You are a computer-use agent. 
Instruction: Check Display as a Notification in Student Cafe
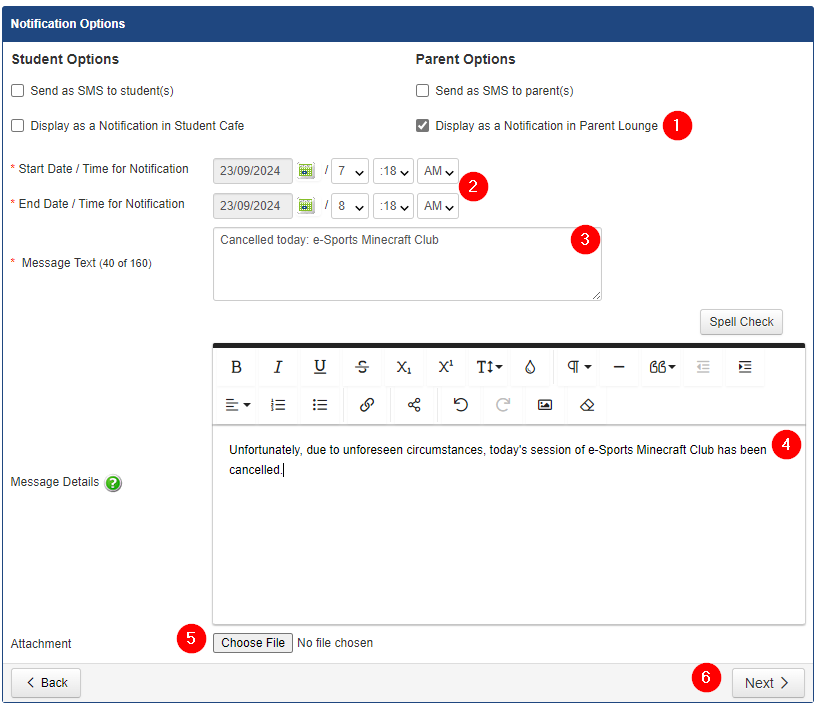(18, 126)
